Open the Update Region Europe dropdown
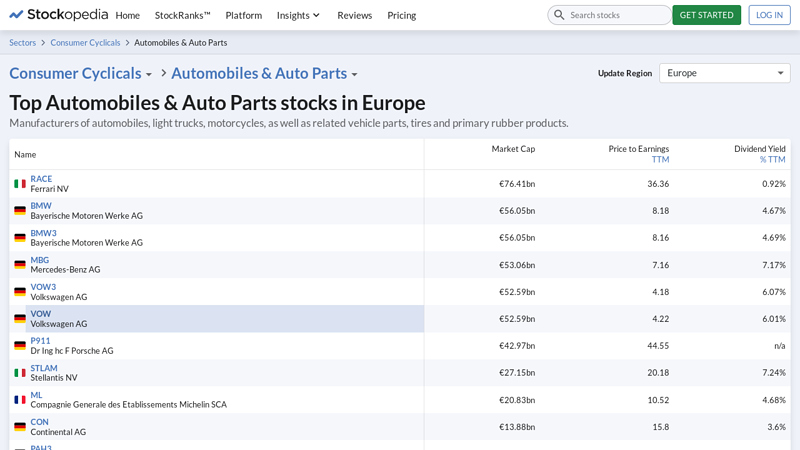 tap(724, 73)
